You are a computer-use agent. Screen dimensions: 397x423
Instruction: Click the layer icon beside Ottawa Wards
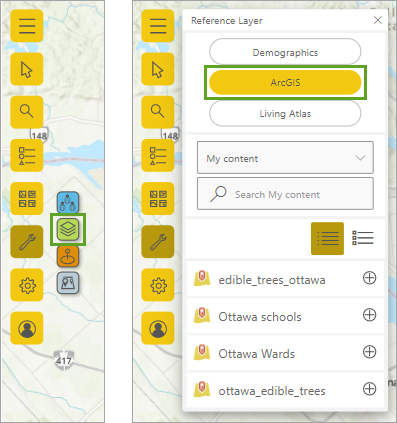click(202, 352)
